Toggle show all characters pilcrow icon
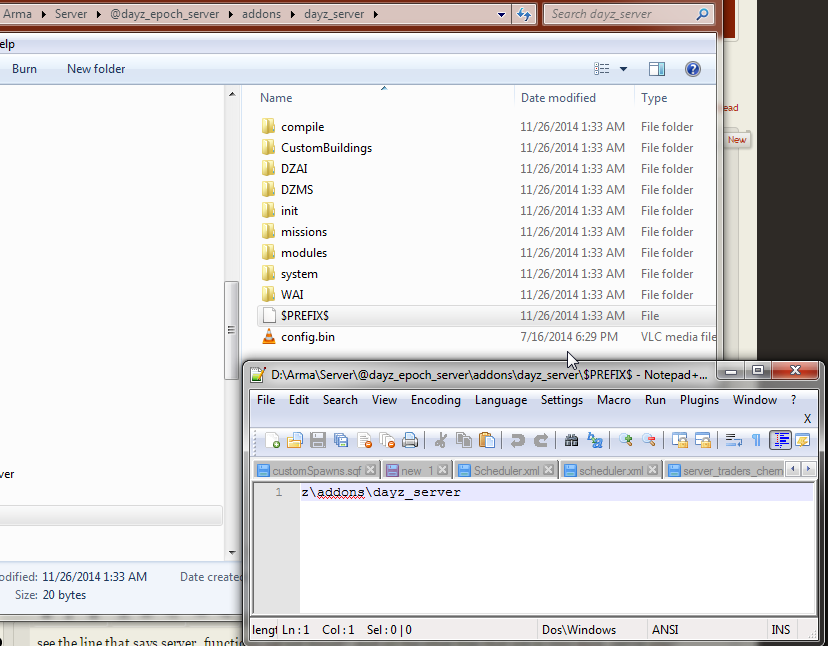The width and height of the screenshot is (828, 646). pos(756,440)
